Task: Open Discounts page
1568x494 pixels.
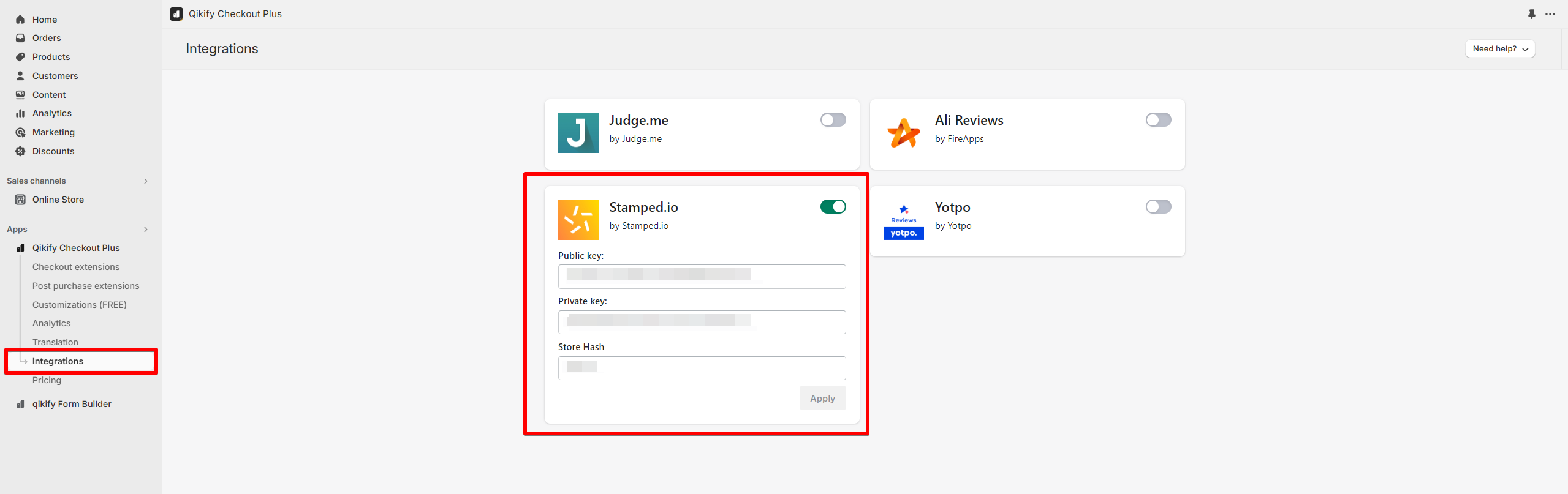Action: tap(53, 151)
